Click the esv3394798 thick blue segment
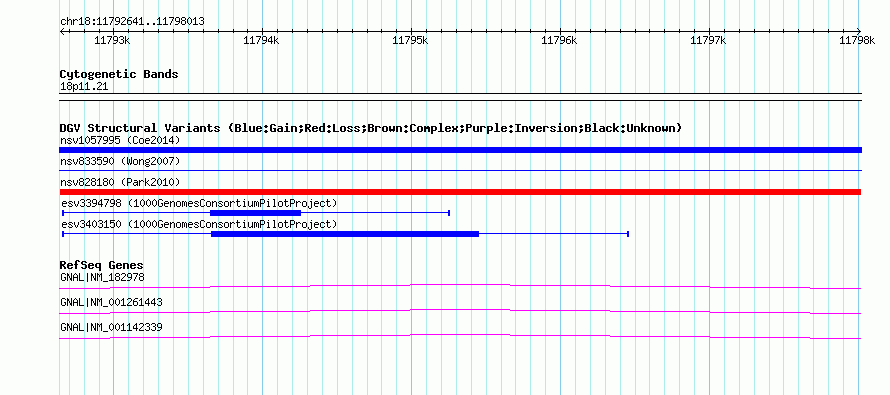 point(255,213)
